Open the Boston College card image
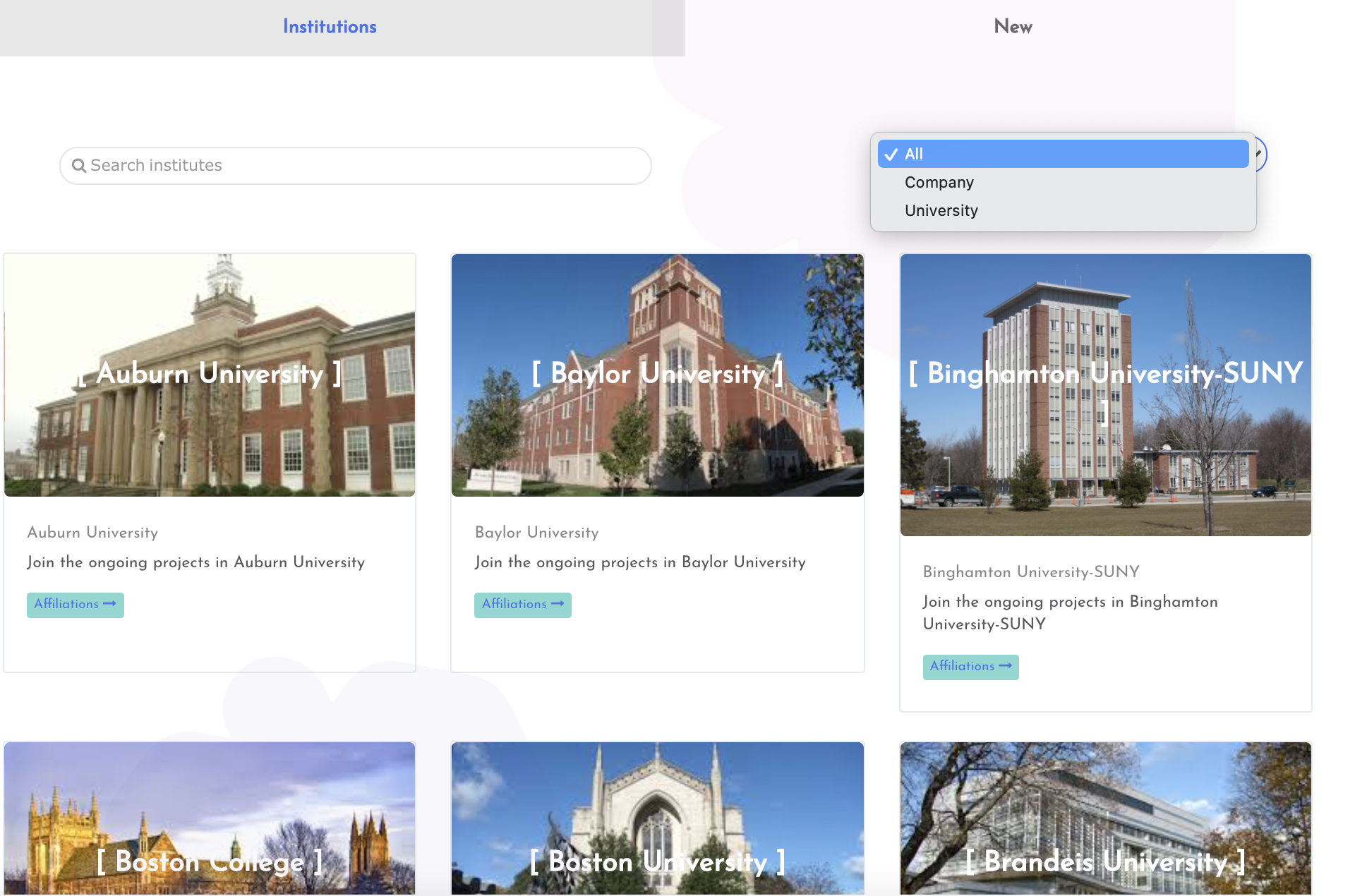The image size is (1355, 896). click(210, 818)
